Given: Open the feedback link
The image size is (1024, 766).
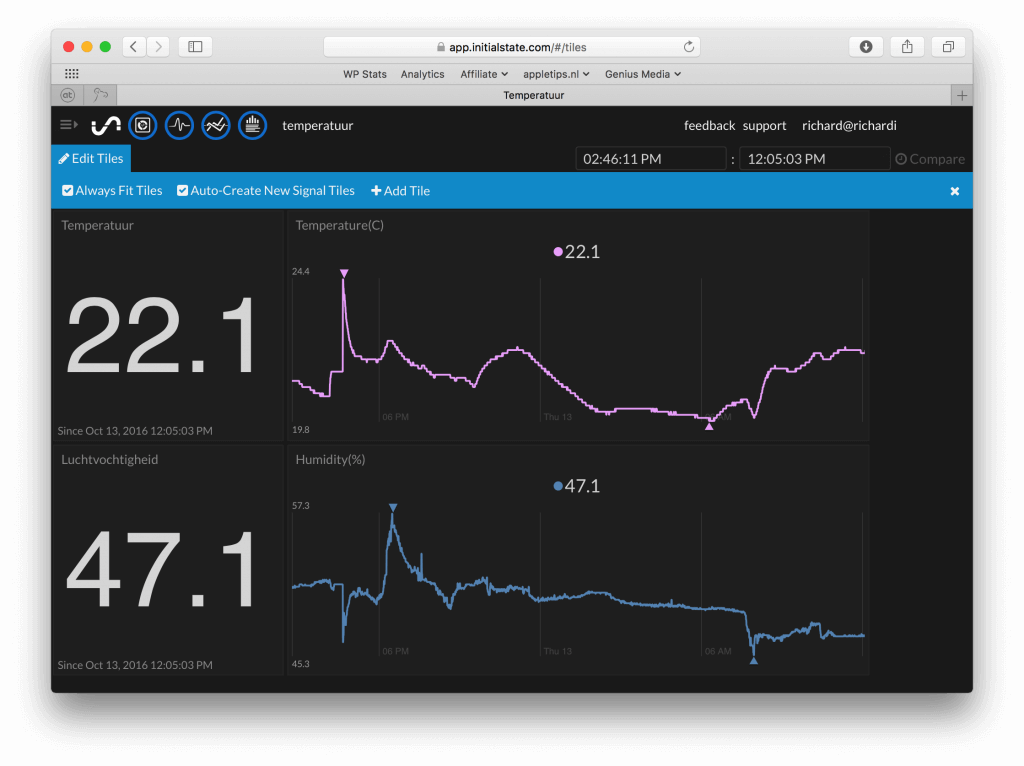Looking at the screenshot, I should pos(709,125).
